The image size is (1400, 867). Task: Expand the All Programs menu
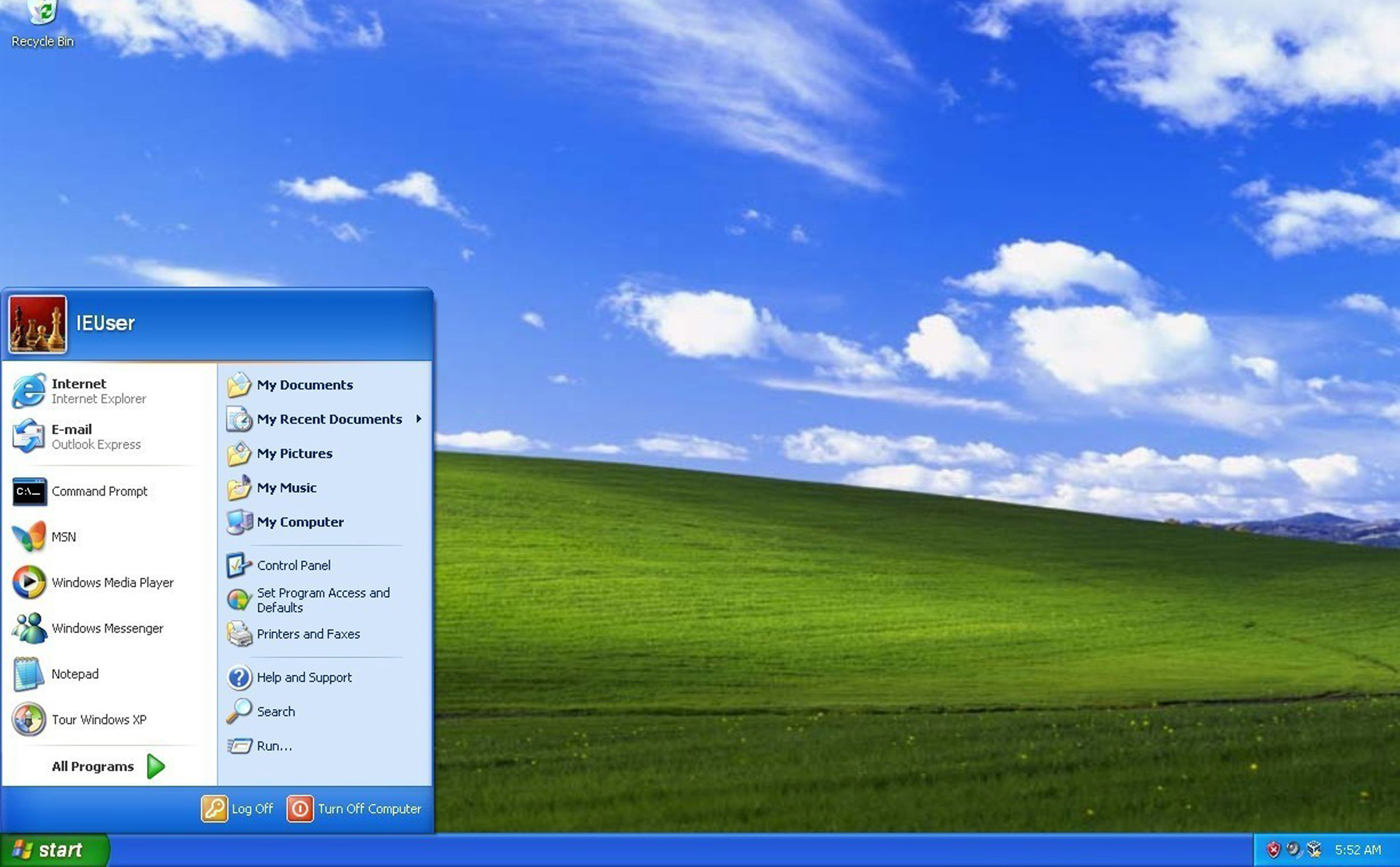[x=92, y=766]
